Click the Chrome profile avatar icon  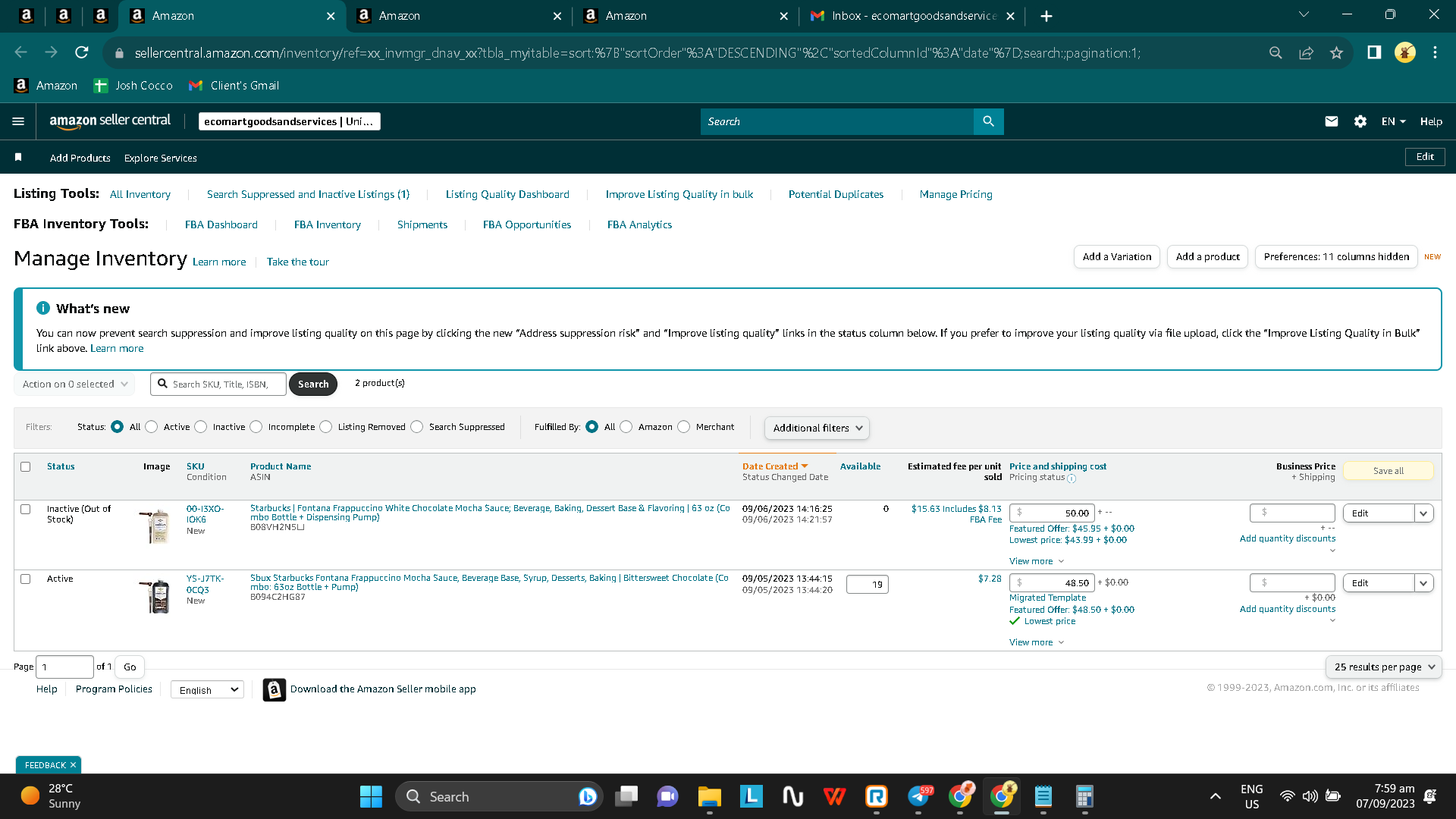point(1404,52)
